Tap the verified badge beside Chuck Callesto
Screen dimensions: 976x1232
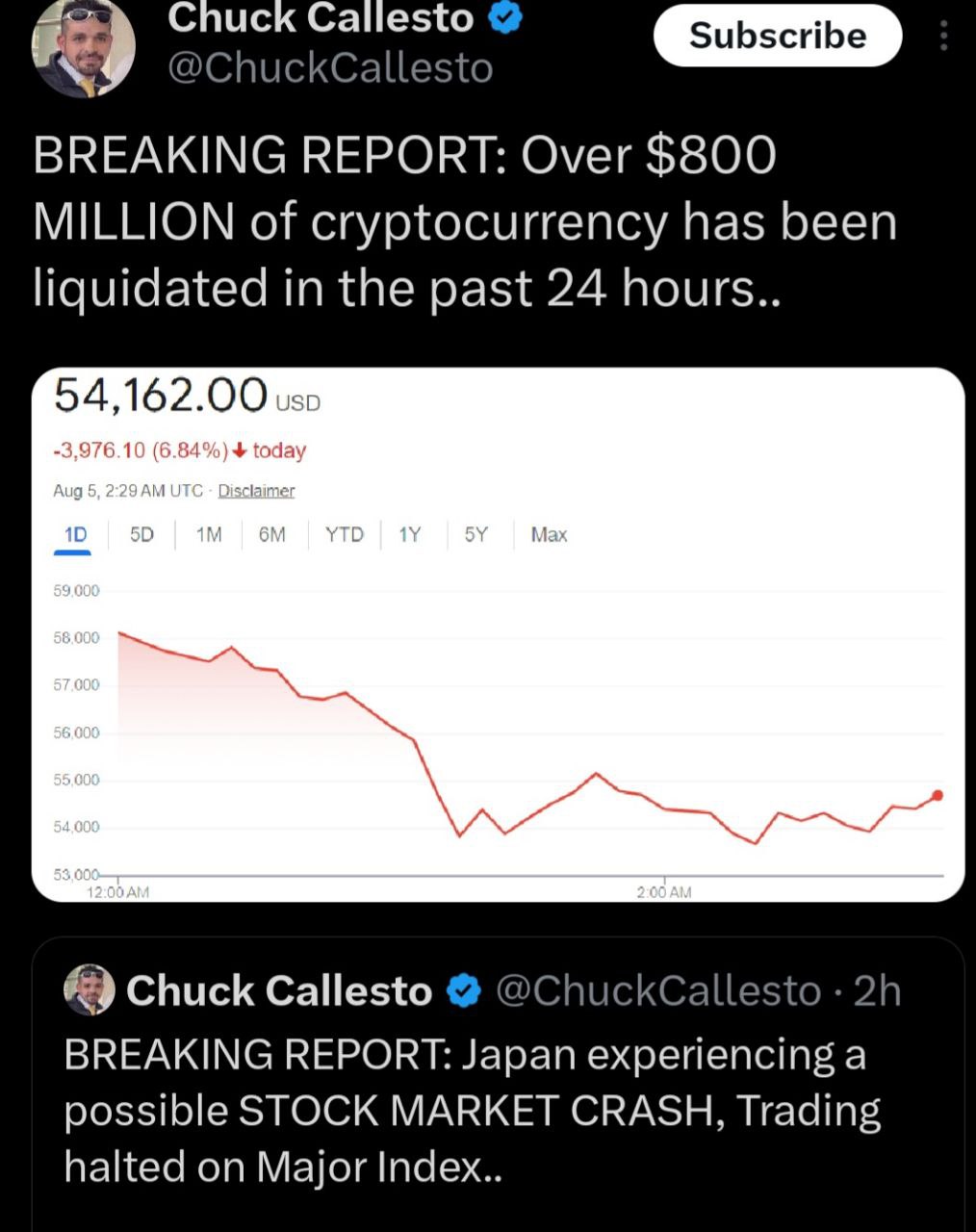506,16
